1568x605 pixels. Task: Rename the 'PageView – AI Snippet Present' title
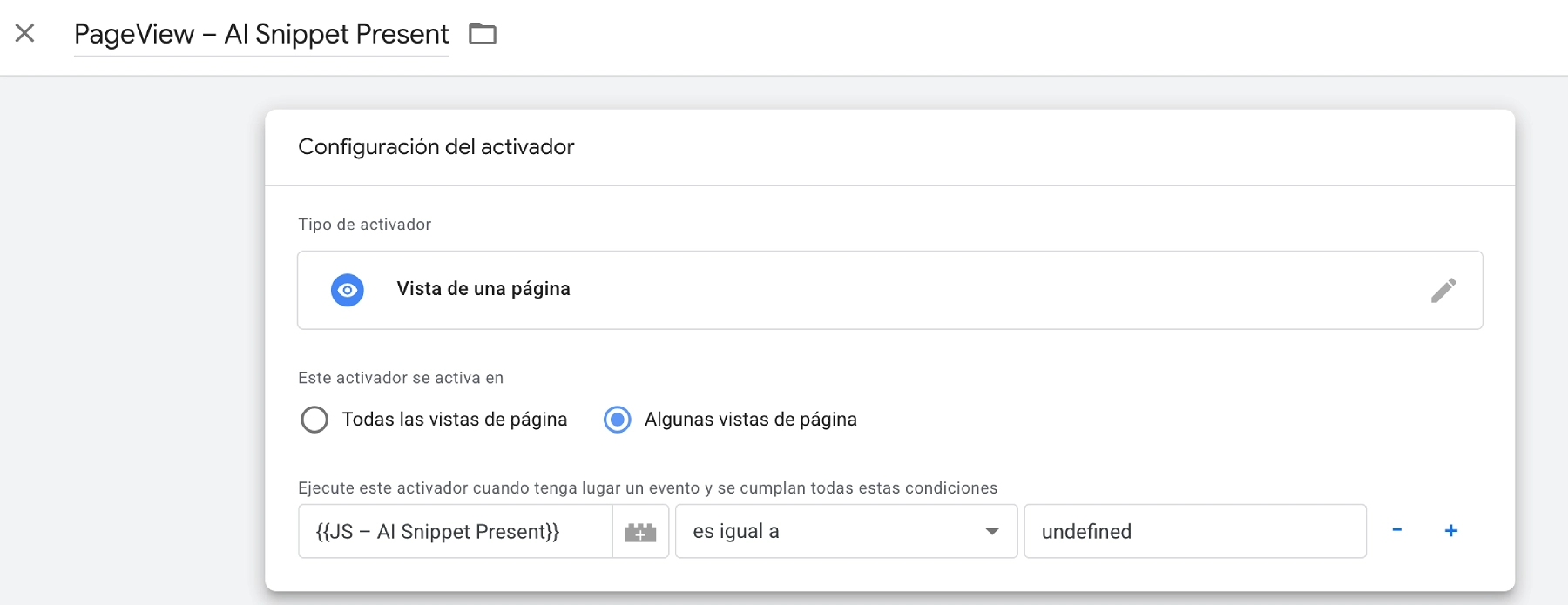[x=261, y=34]
